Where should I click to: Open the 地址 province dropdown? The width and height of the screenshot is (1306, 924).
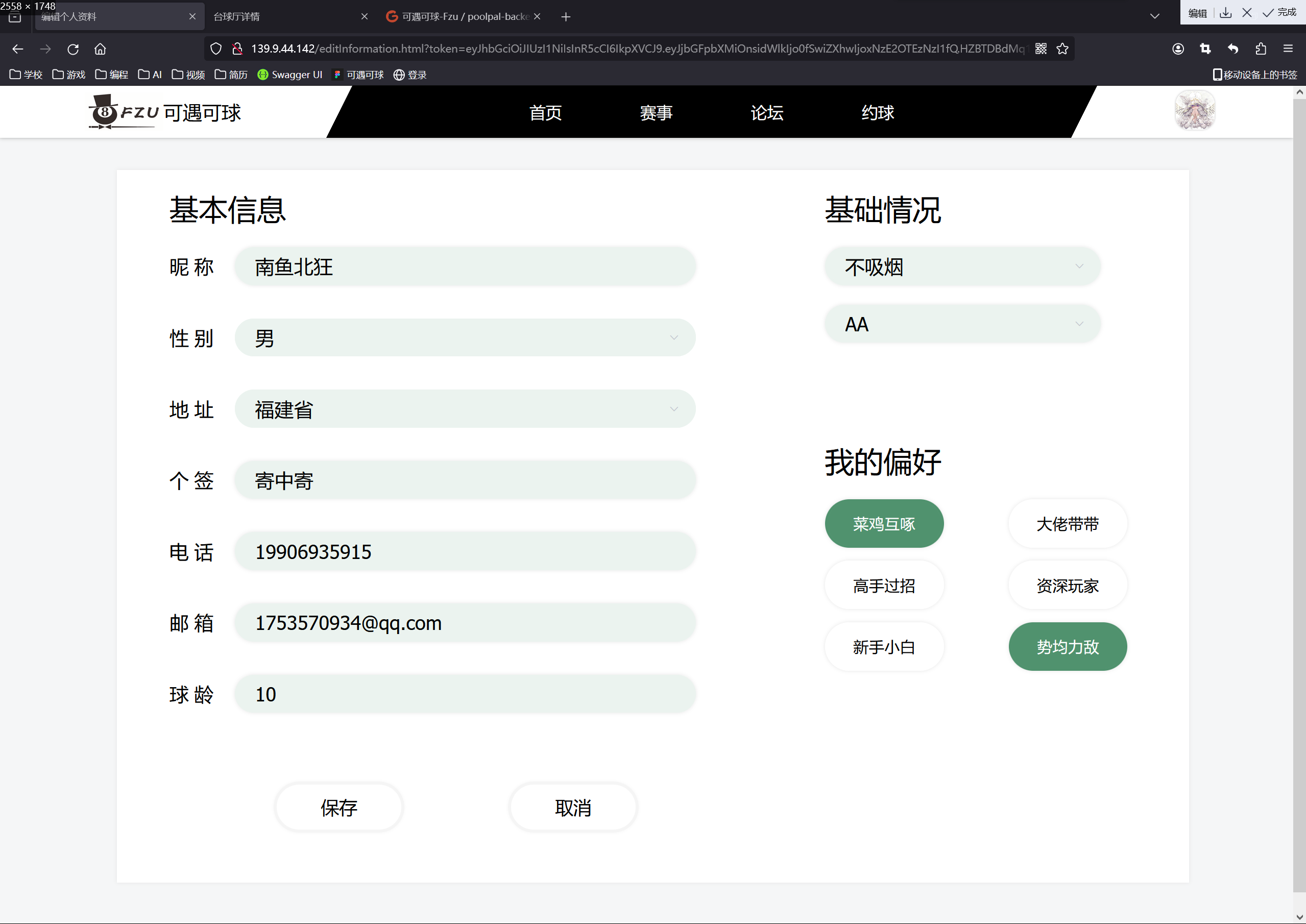click(465, 409)
